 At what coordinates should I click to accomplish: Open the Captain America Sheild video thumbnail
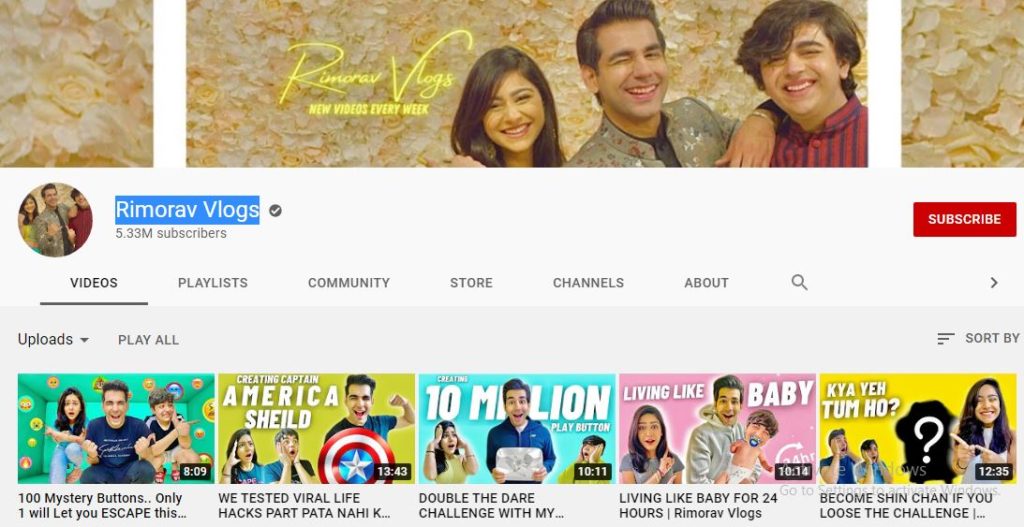pyautogui.click(x=317, y=428)
